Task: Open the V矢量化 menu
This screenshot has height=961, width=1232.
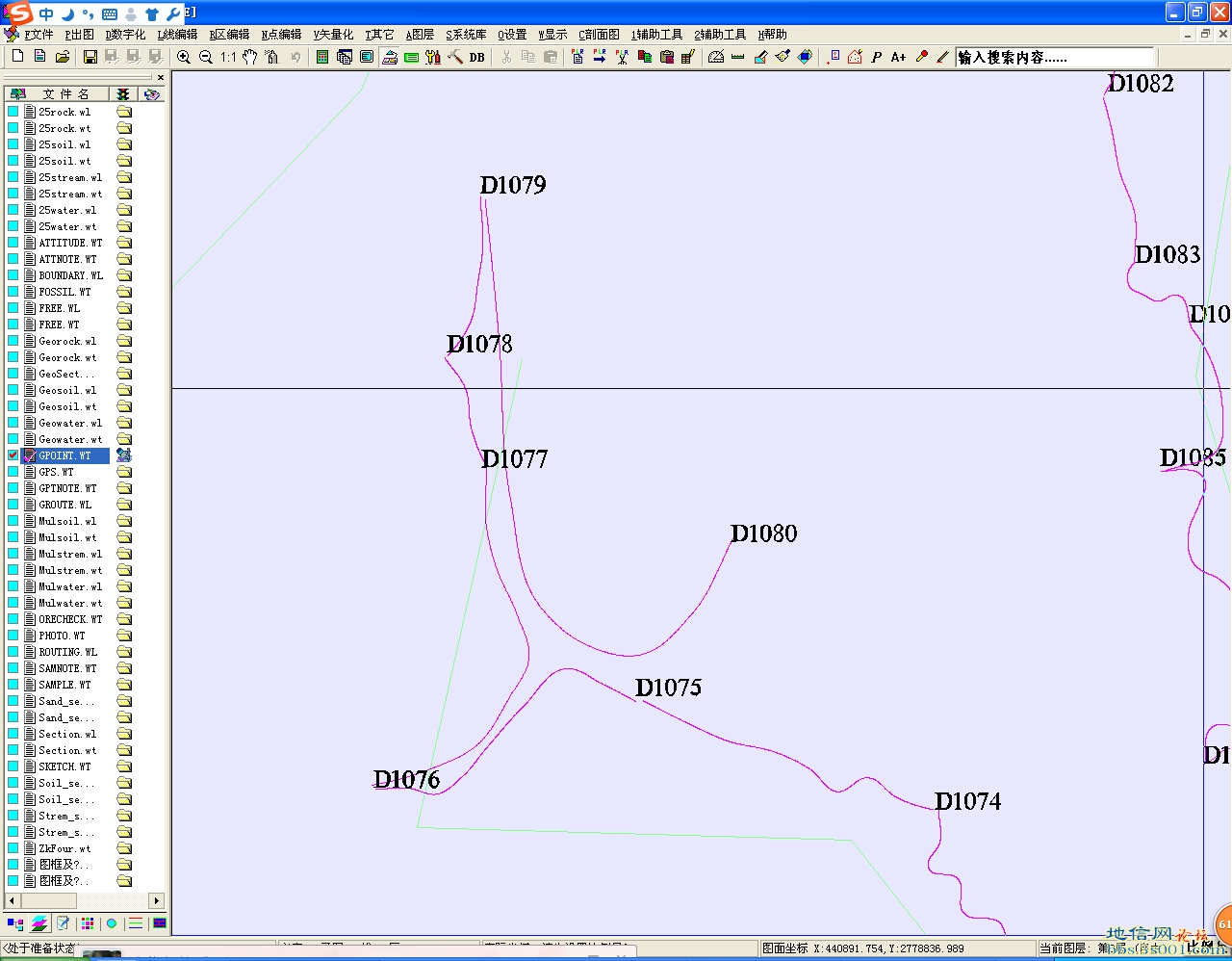Action: tap(333, 35)
